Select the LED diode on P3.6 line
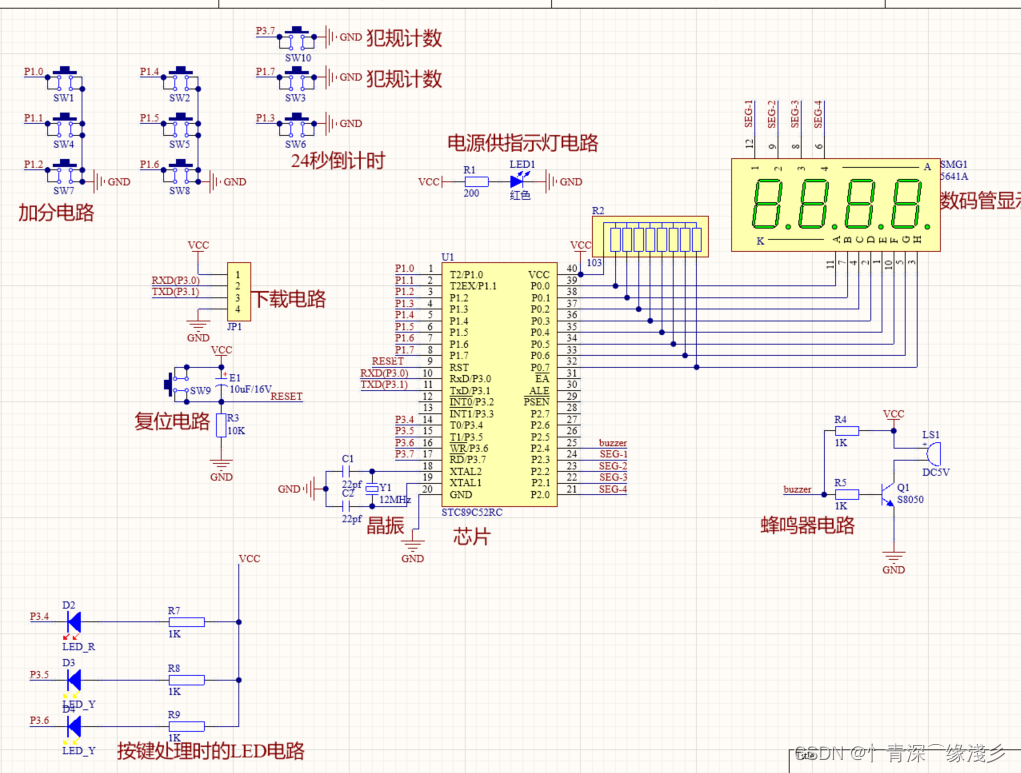The height and width of the screenshot is (773, 1021). tap(73, 726)
